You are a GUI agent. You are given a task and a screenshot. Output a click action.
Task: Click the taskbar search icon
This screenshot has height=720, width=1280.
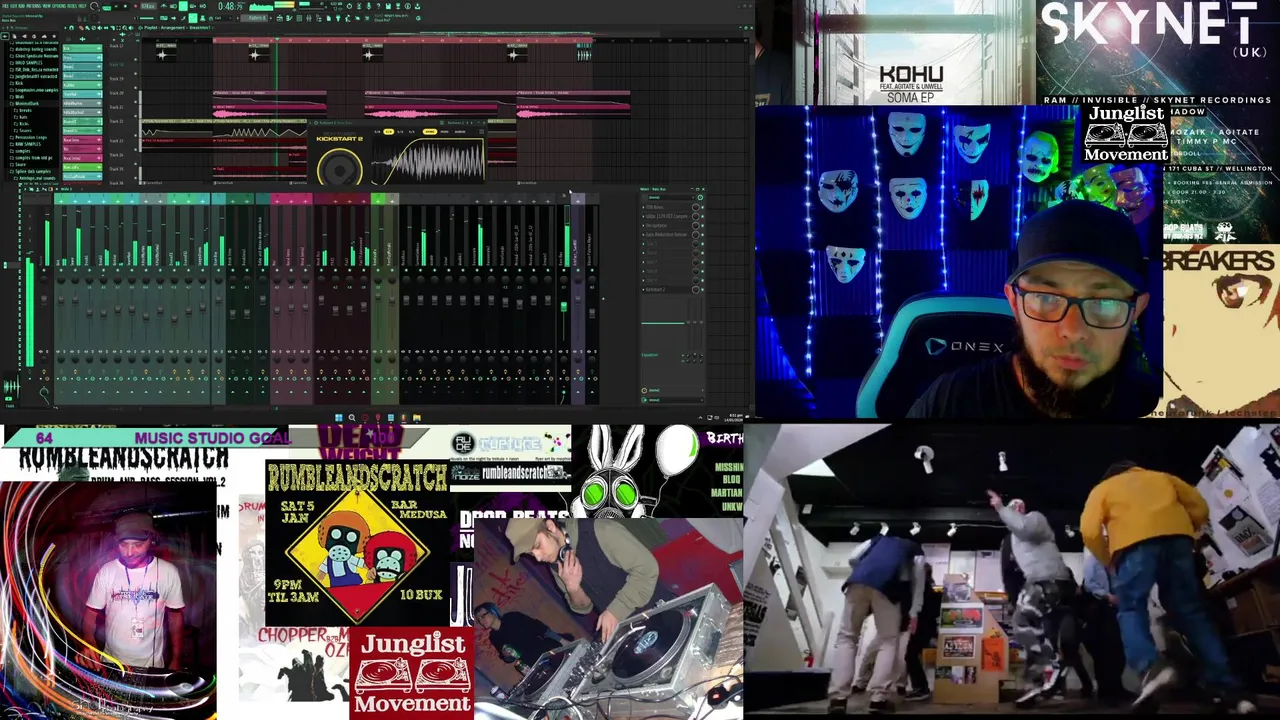pos(352,417)
